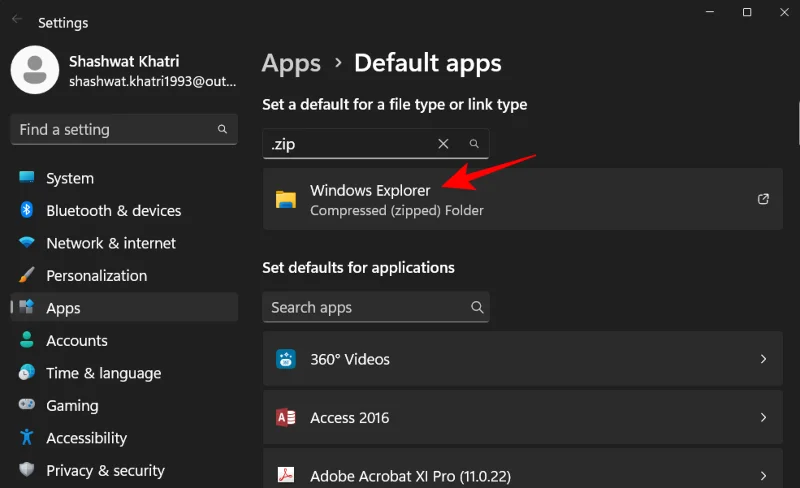
Task: Open the Access 2016 defaults entry
Action: [522, 418]
